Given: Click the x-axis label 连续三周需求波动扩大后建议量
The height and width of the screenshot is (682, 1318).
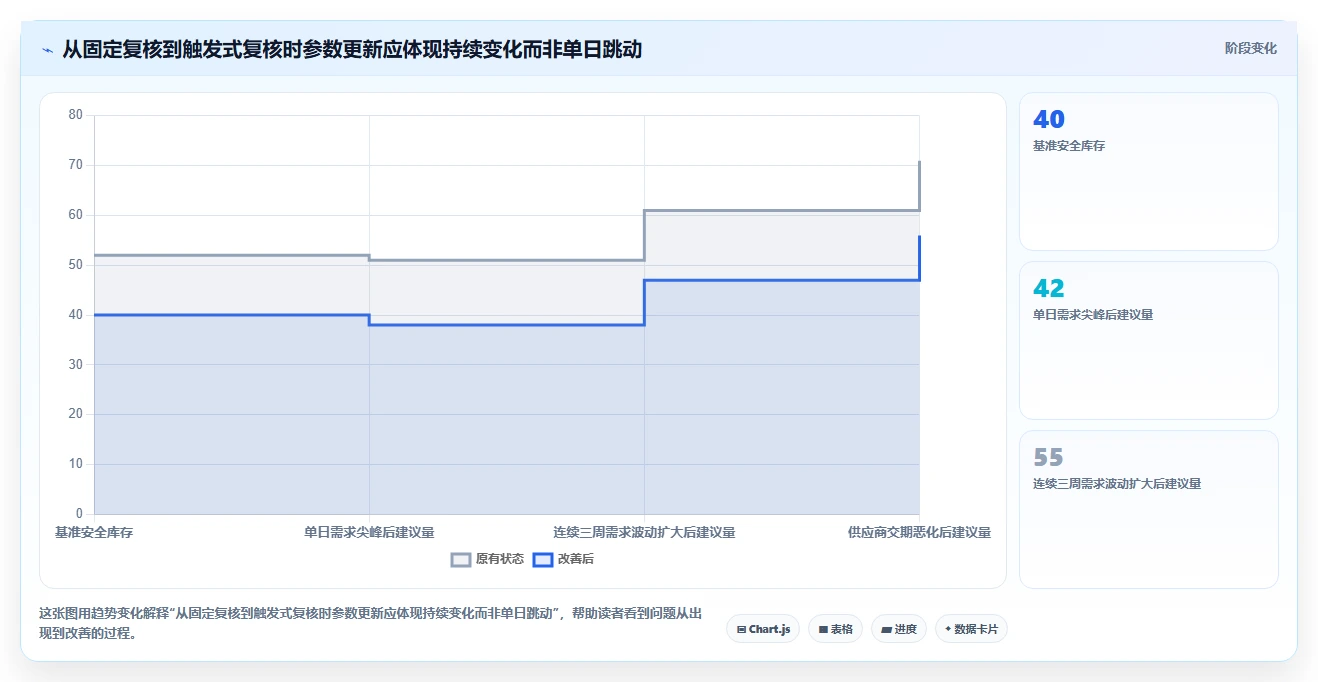Looking at the screenshot, I should pyautogui.click(x=644, y=533).
